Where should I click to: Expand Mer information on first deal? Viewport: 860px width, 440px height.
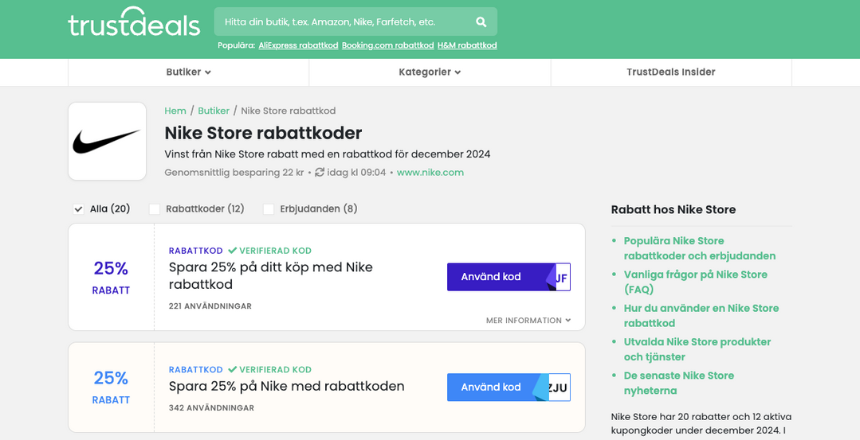pyautogui.click(x=528, y=320)
